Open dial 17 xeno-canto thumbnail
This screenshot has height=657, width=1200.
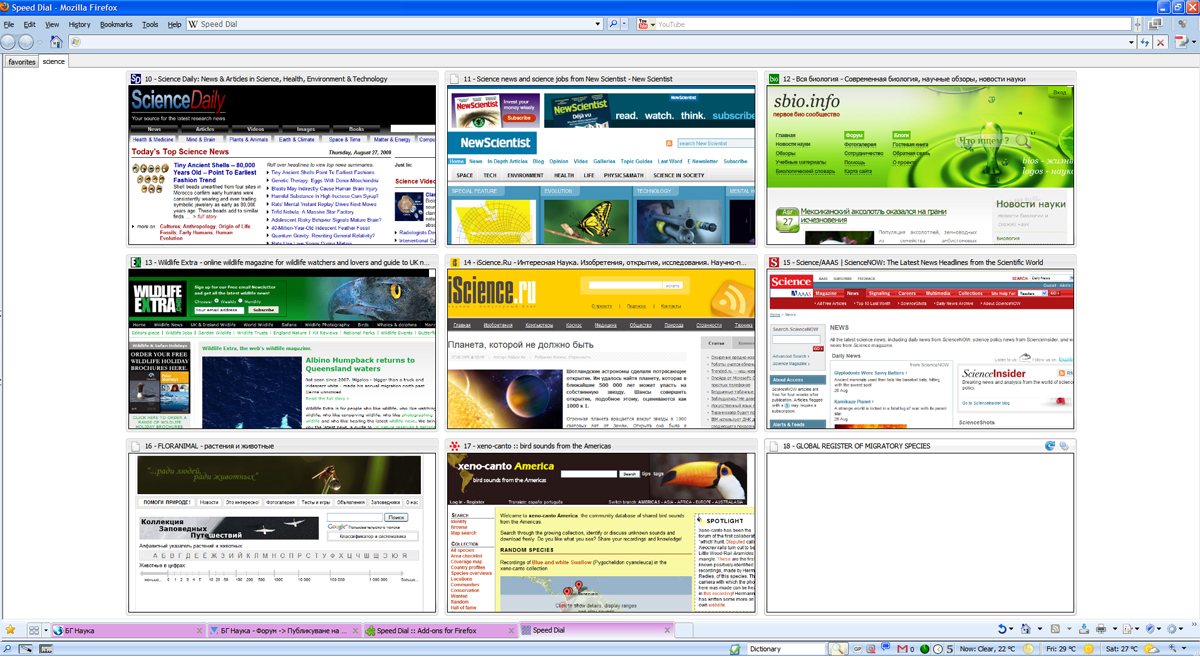click(601, 533)
